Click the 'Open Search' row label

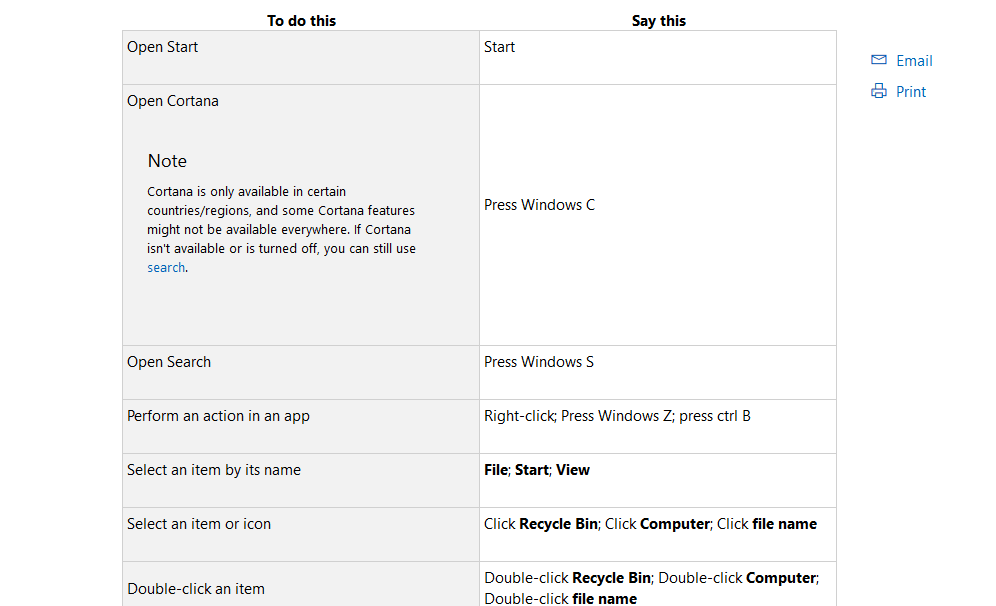click(x=169, y=362)
